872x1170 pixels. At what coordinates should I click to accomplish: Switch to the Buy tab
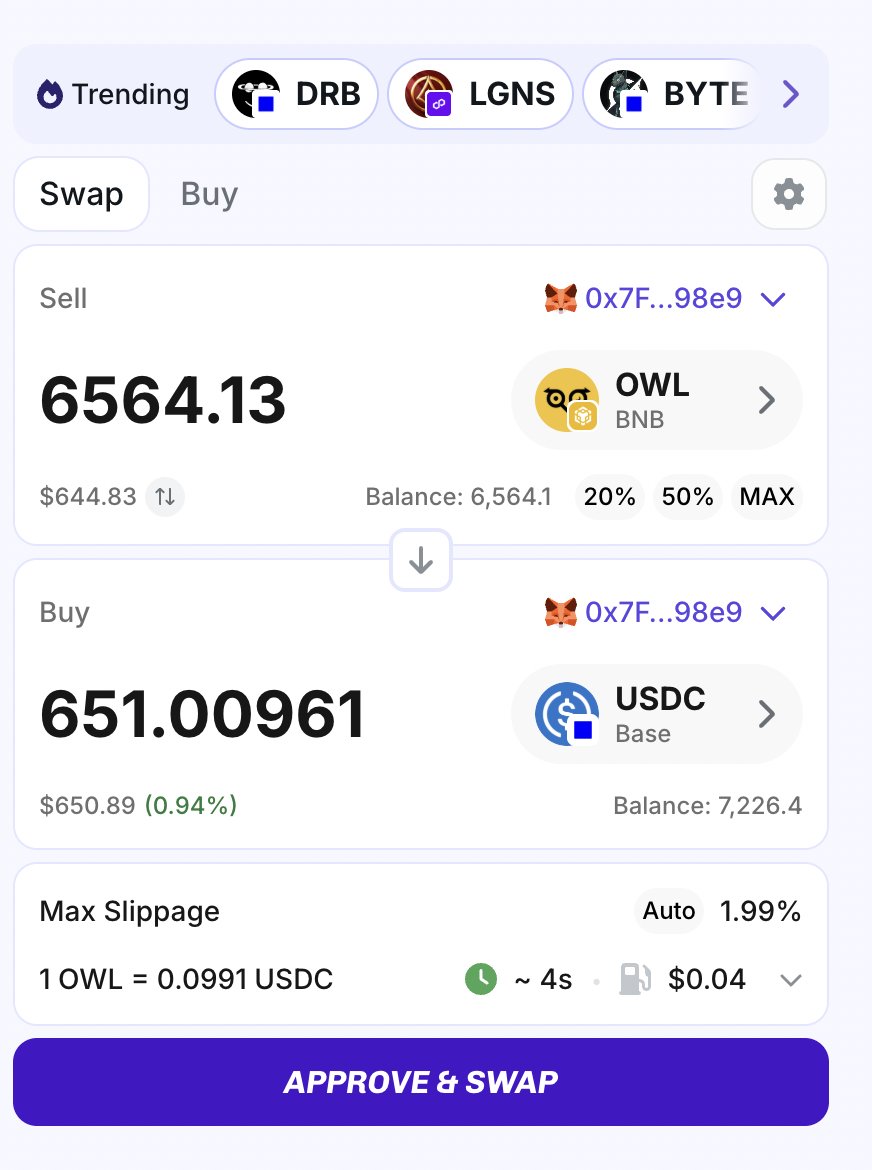click(x=209, y=194)
